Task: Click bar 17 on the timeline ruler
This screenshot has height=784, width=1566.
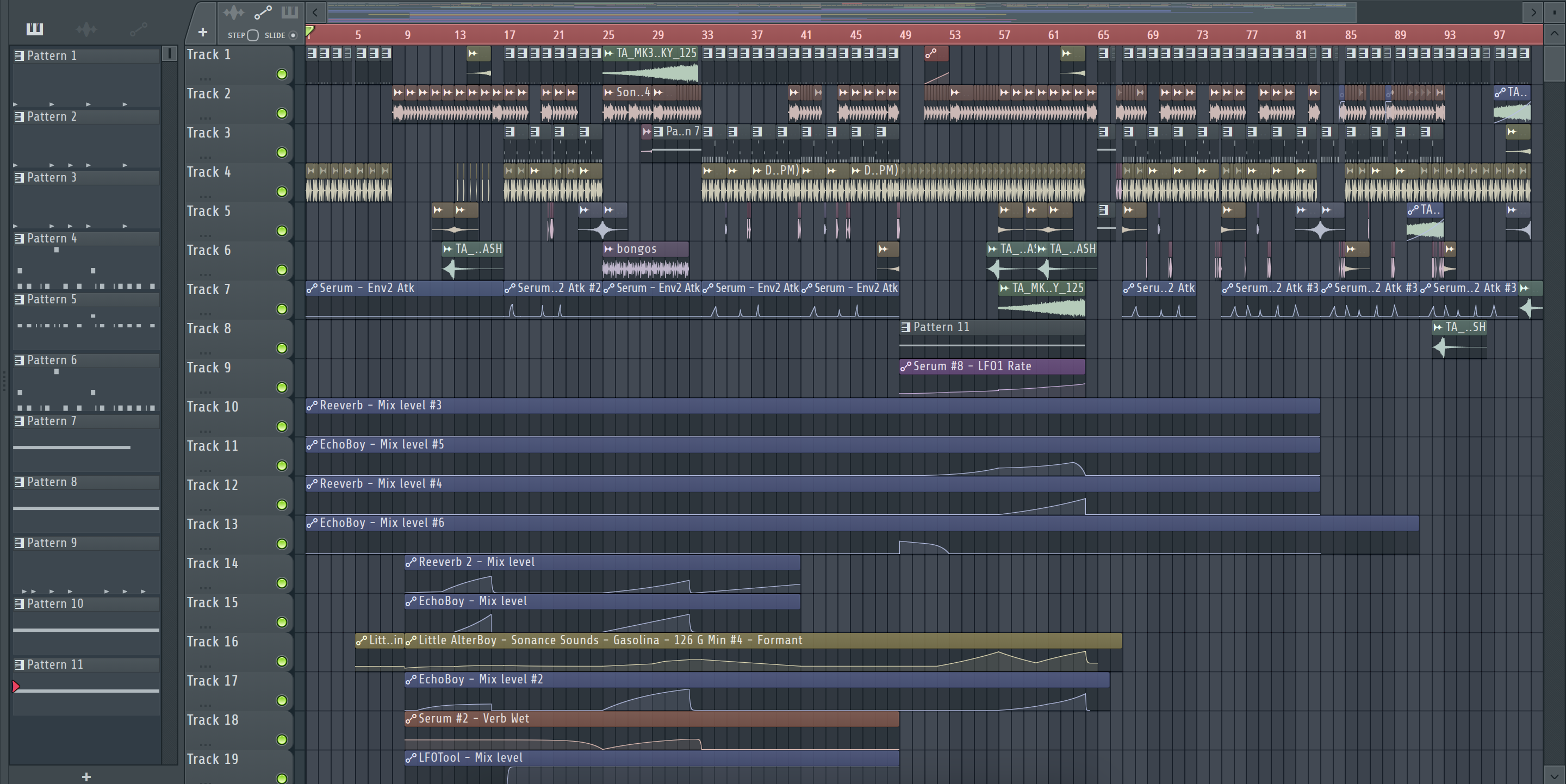Action: click(509, 35)
